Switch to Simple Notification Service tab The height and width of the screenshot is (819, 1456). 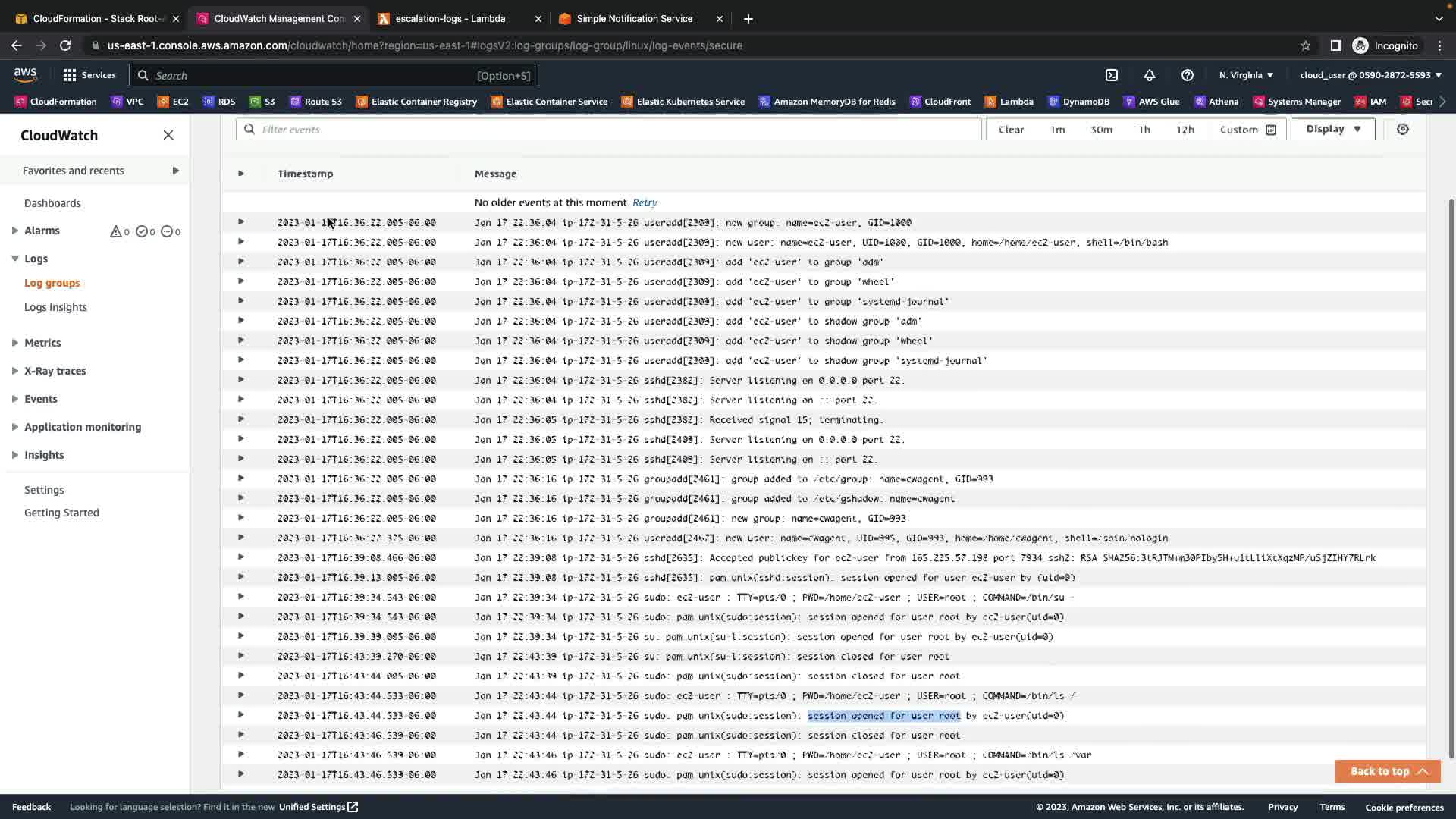click(634, 19)
